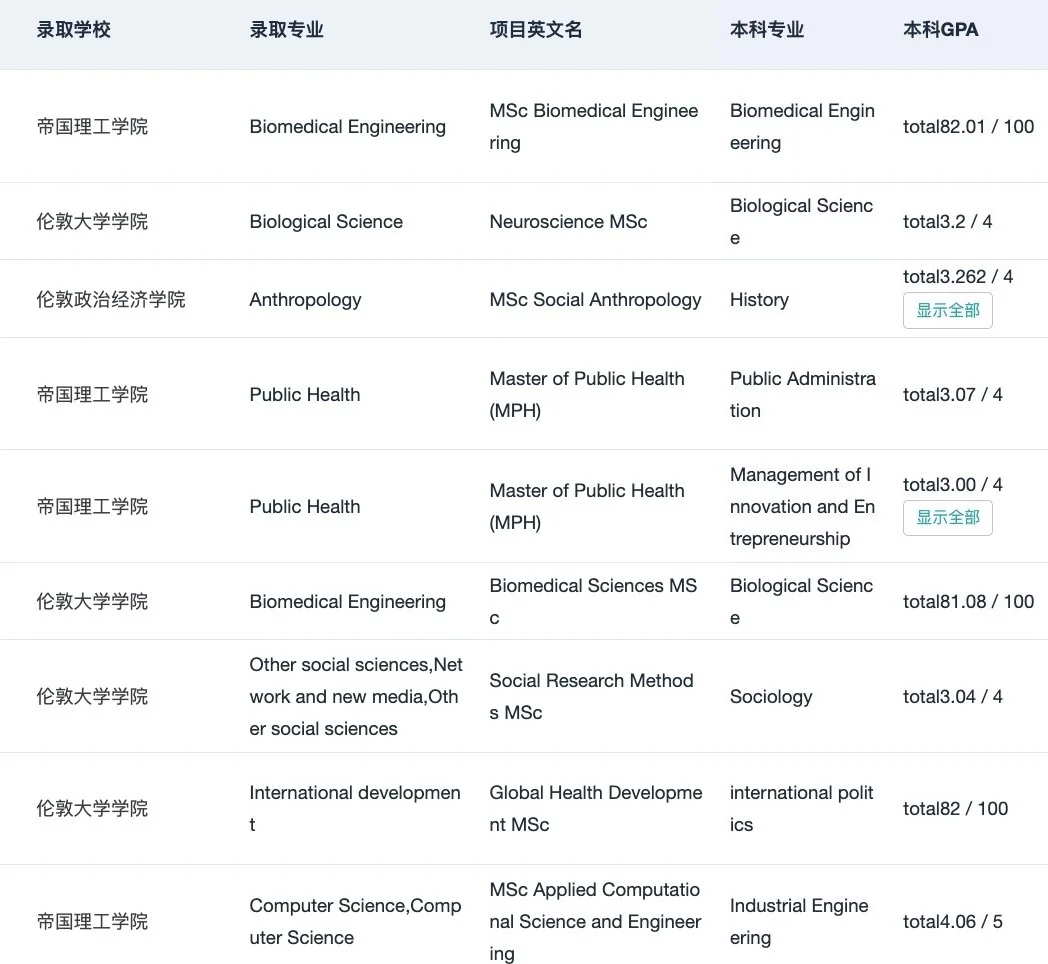Click the 录取学校 column header

coord(74,30)
